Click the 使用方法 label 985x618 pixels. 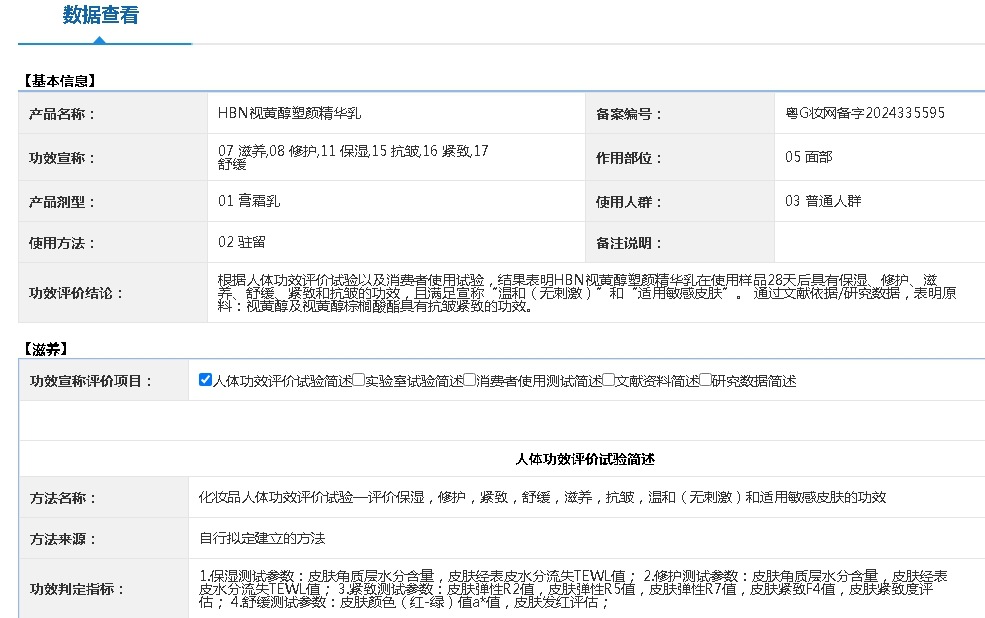(x=62, y=243)
